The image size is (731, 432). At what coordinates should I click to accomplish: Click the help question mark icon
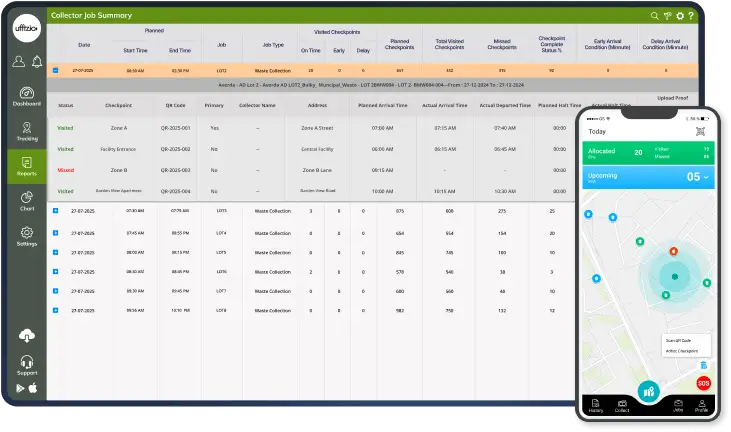(691, 16)
